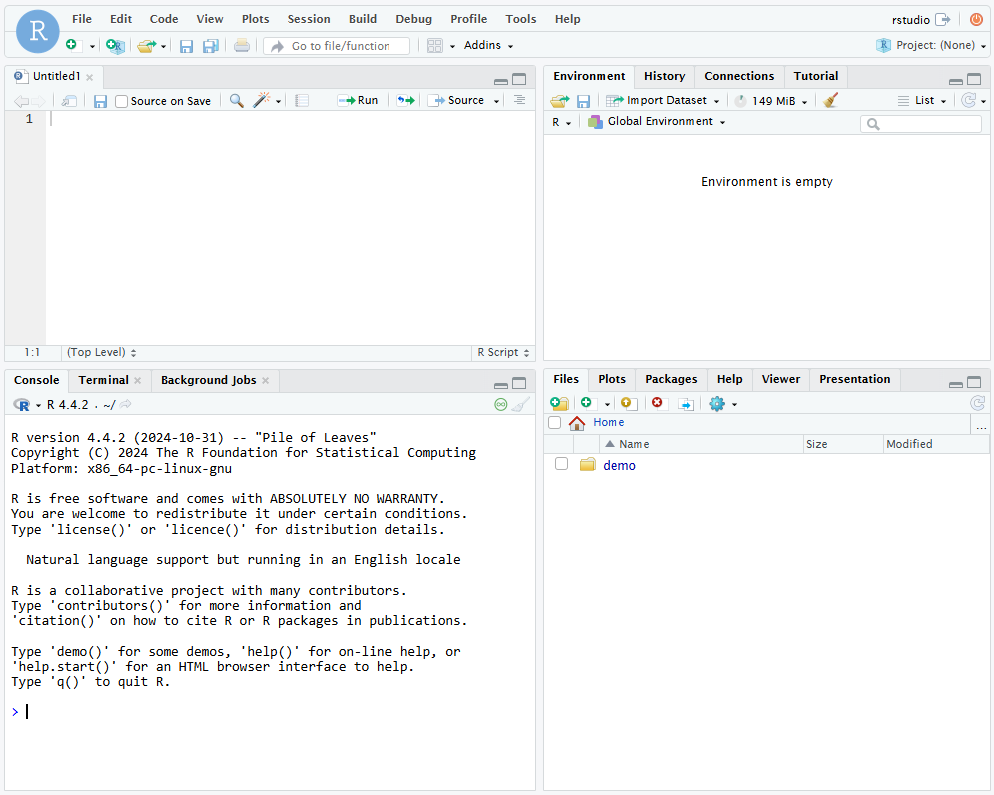The image size is (994, 795).
Task: Load workspace in Environment pane
Action: coord(560,101)
